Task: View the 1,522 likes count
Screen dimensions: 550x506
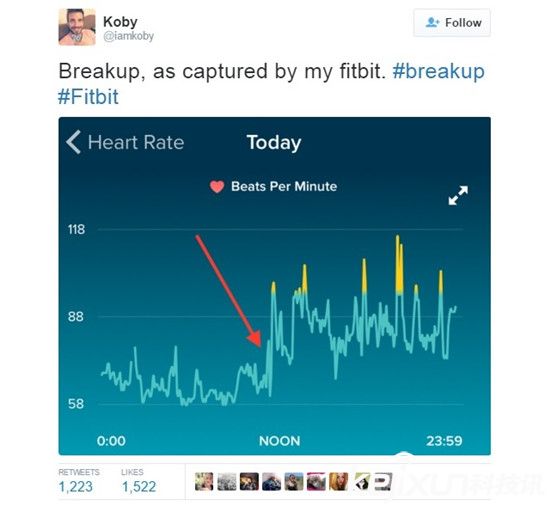Action: 139,487
